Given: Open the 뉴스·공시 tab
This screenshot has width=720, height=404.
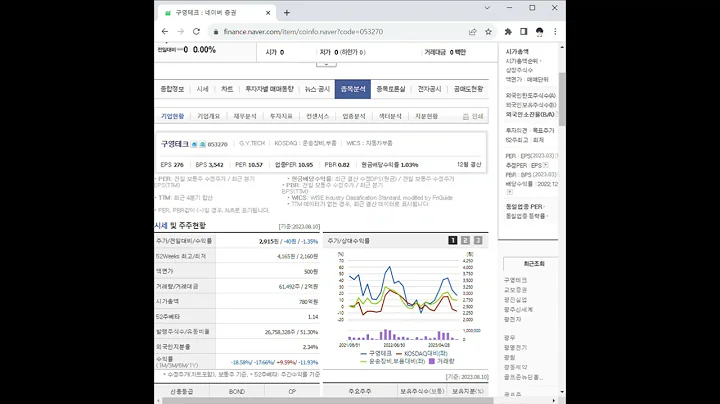Looking at the screenshot, I should coord(317,89).
